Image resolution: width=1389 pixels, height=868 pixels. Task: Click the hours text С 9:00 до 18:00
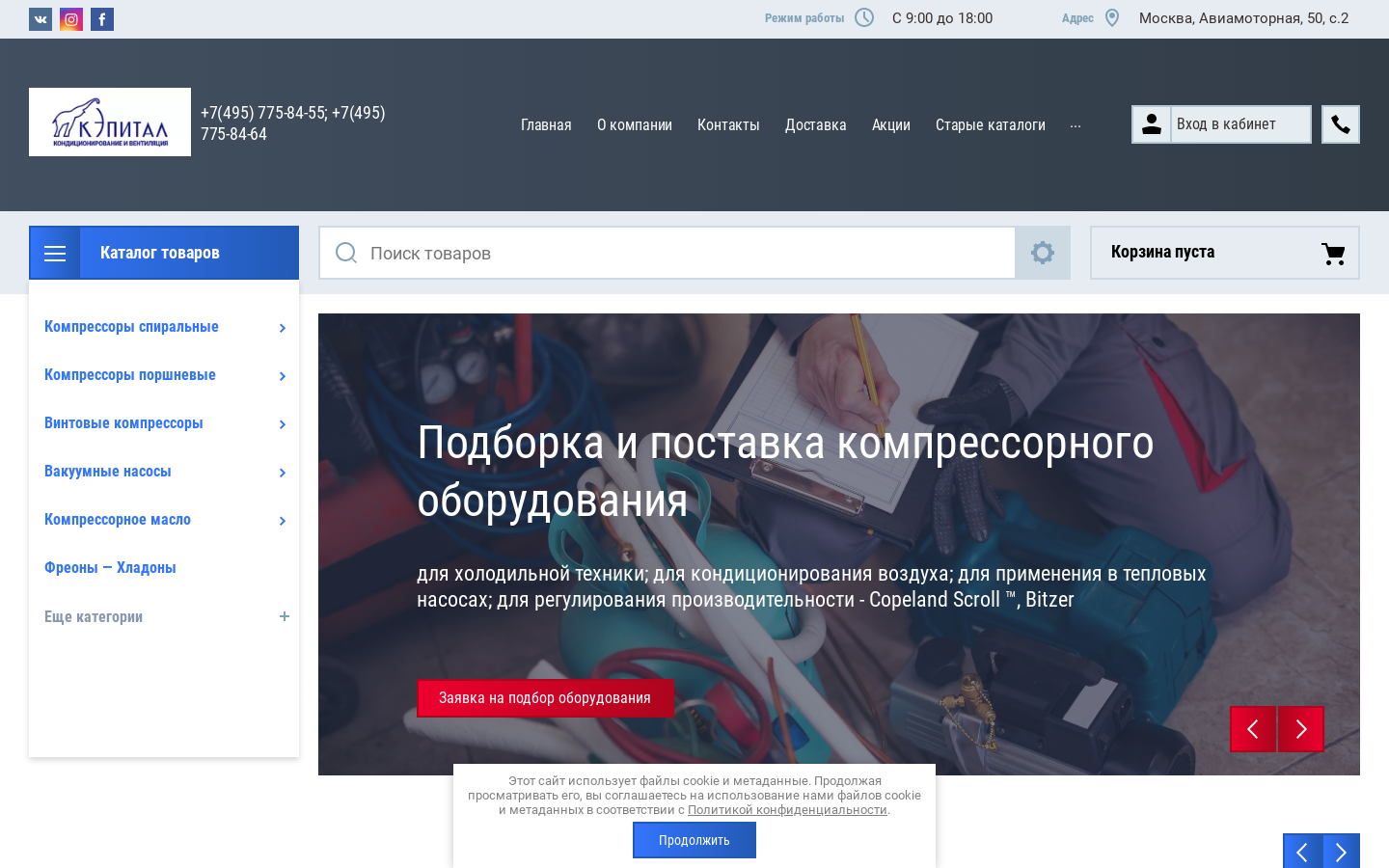pyautogui.click(x=942, y=18)
